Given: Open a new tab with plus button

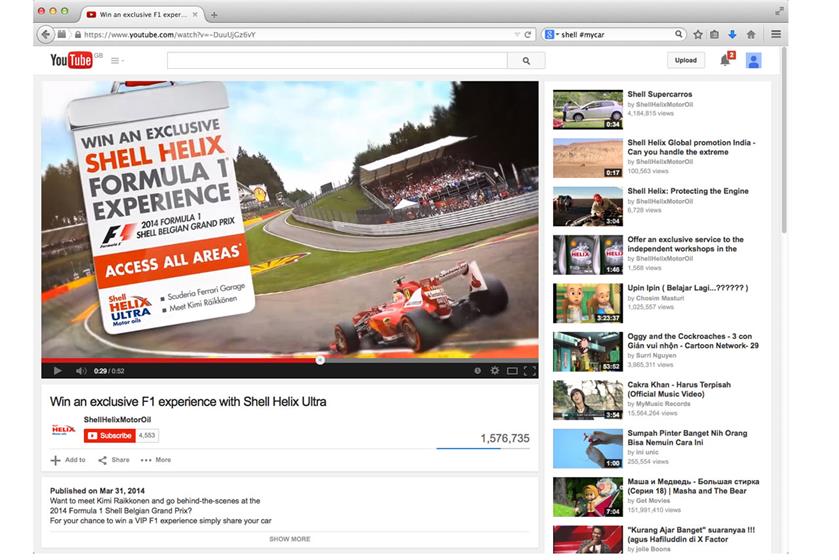Looking at the screenshot, I should click(214, 14).
